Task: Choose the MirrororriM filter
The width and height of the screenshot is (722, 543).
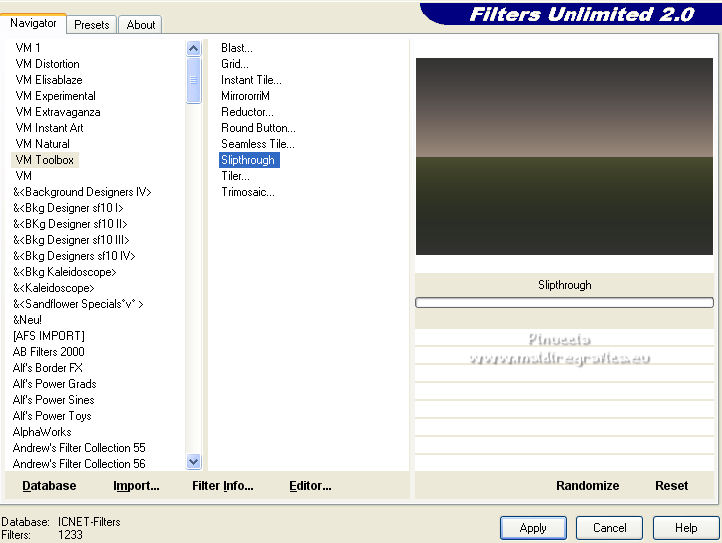Action: (245, 96)
